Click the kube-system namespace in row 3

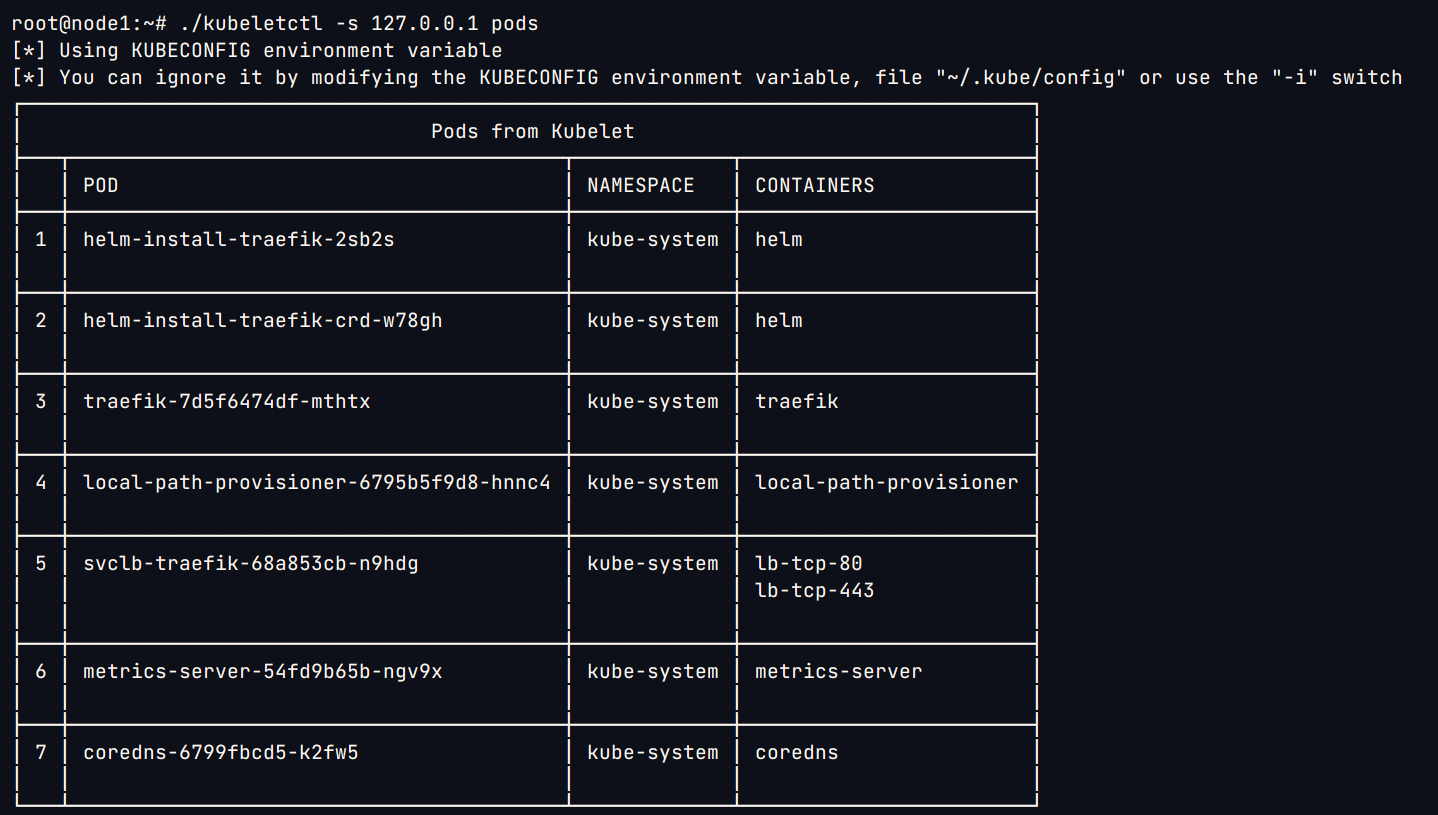pyautogui.click(x=652, y=401)
